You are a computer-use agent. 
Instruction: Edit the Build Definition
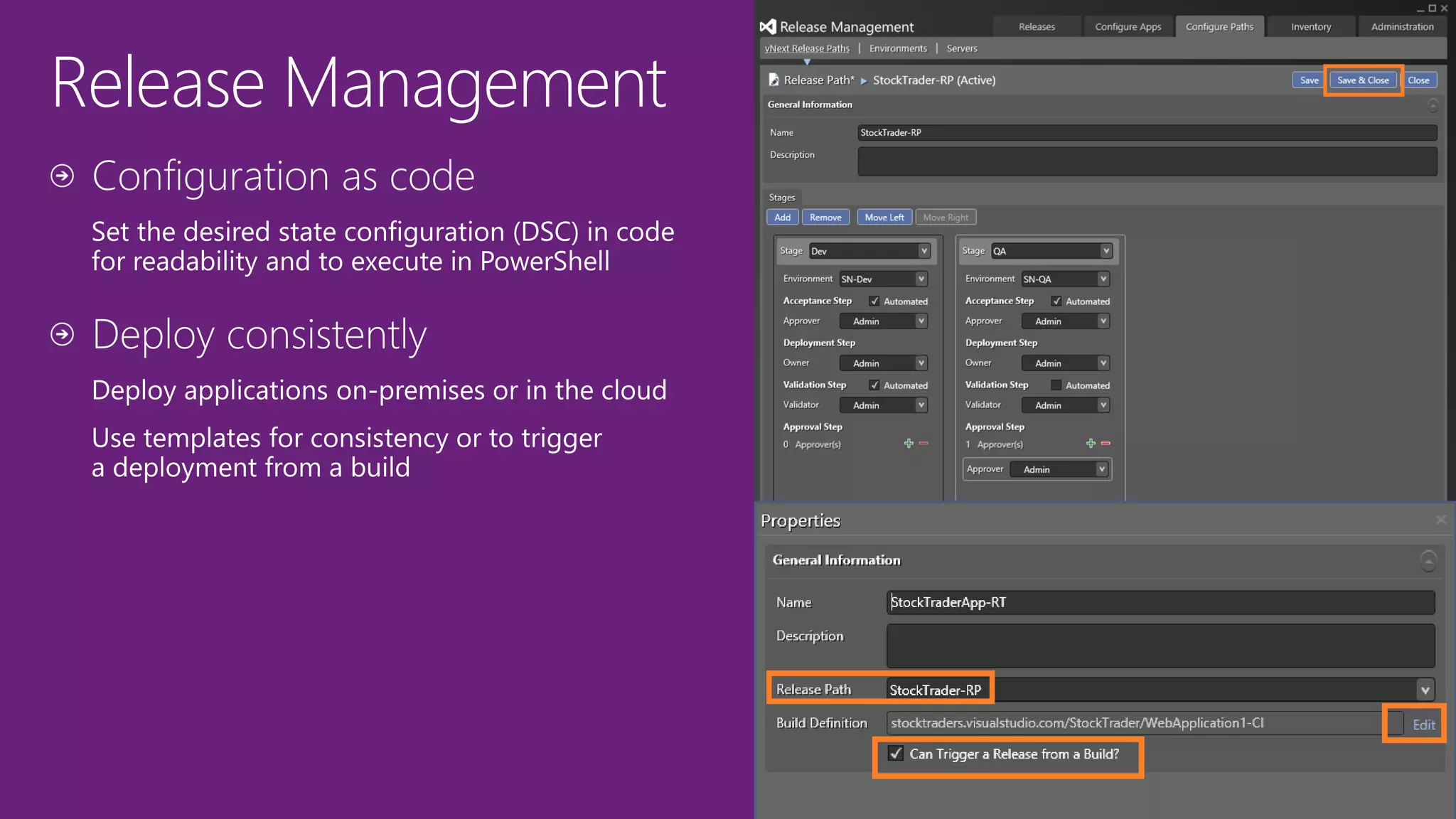[x=1423, y=724]
